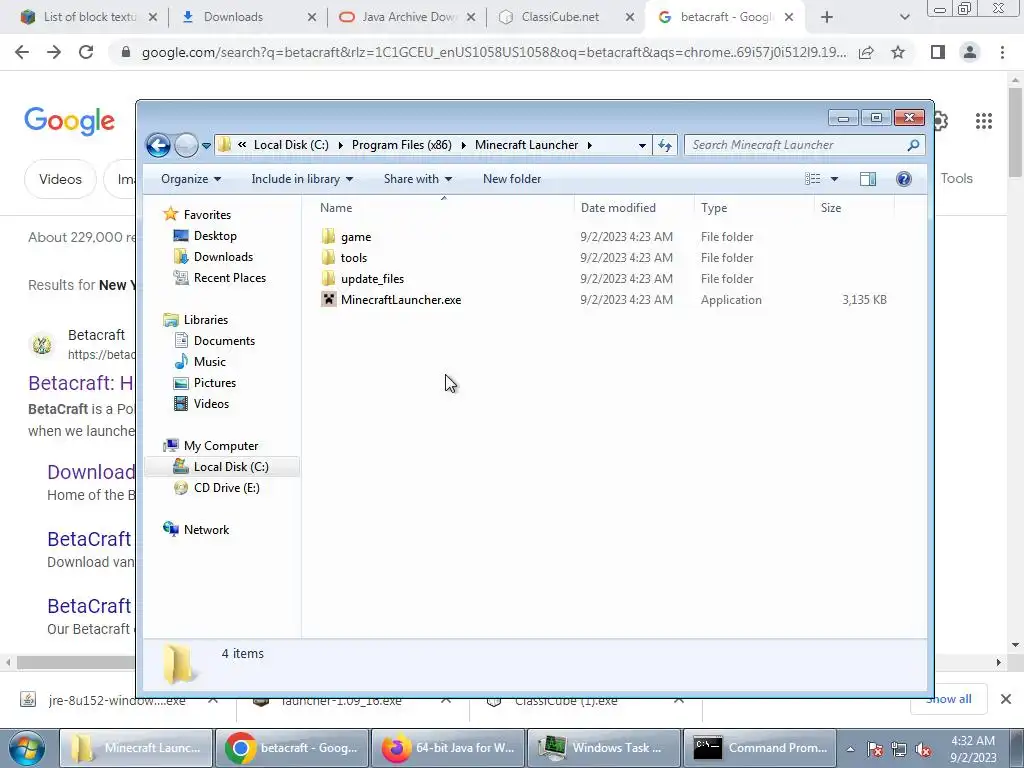
Task: Select MinecraftLauncher.exe creeper icon
Action: pos(328,300)
